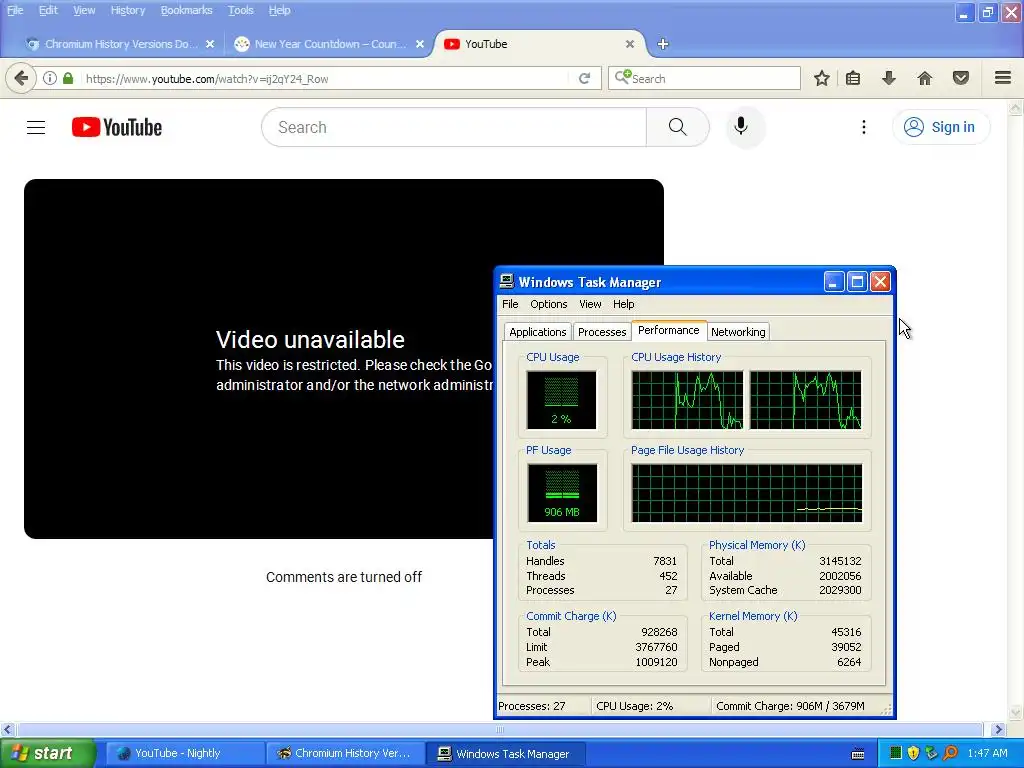Click the Task Manager CPU tray icon
Viewport: 1024px width, 768px height.
coord(896,753)
